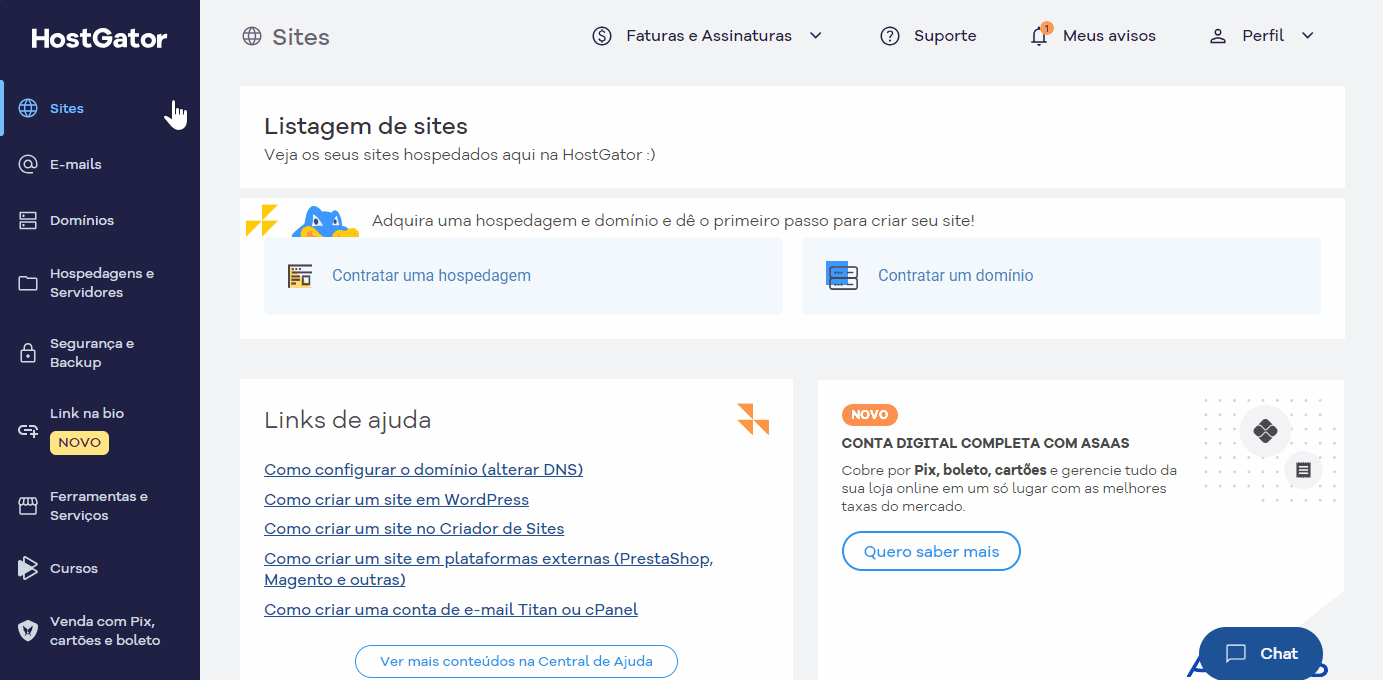The image size is (1383, 680).
Task: Open the Perfil menu
Action: coord(1262,36)
